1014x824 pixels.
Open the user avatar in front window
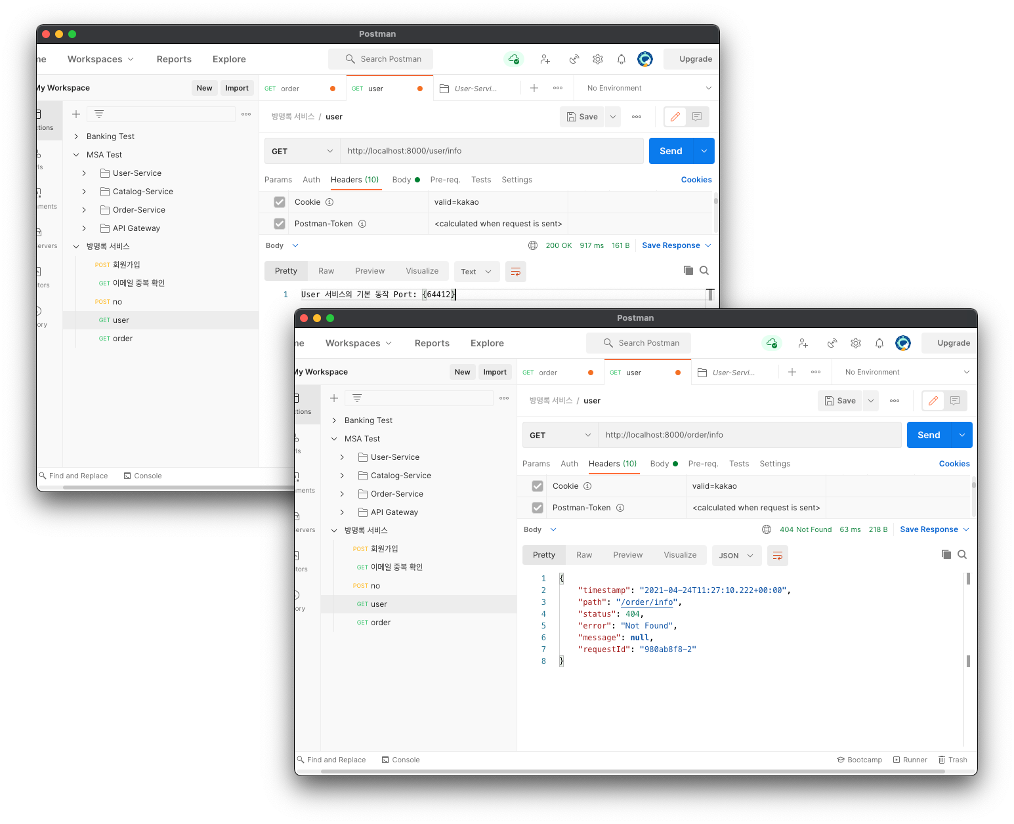click(x=903, y=343)
